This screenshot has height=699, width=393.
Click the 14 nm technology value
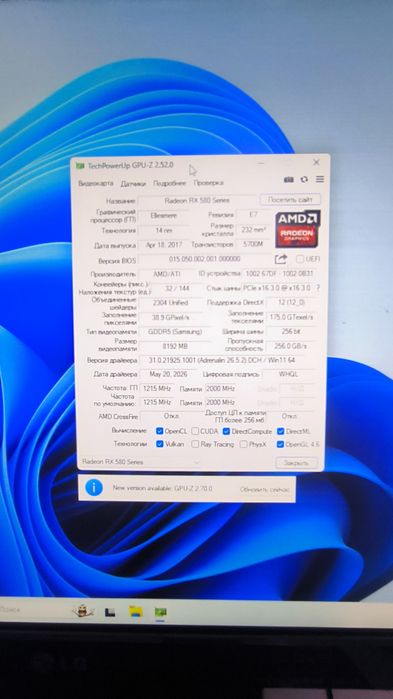pos(164,230)
